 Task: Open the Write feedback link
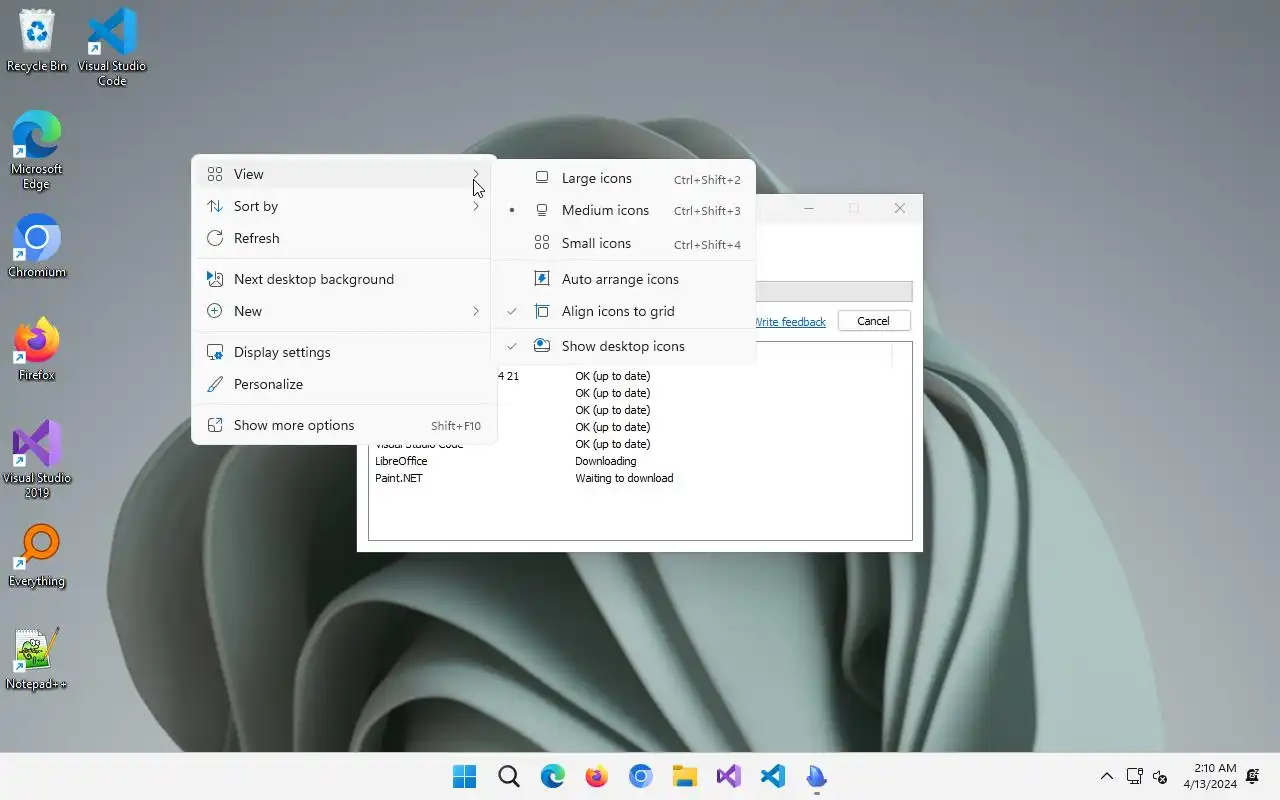pyautogui.click(x=790, y=322)
